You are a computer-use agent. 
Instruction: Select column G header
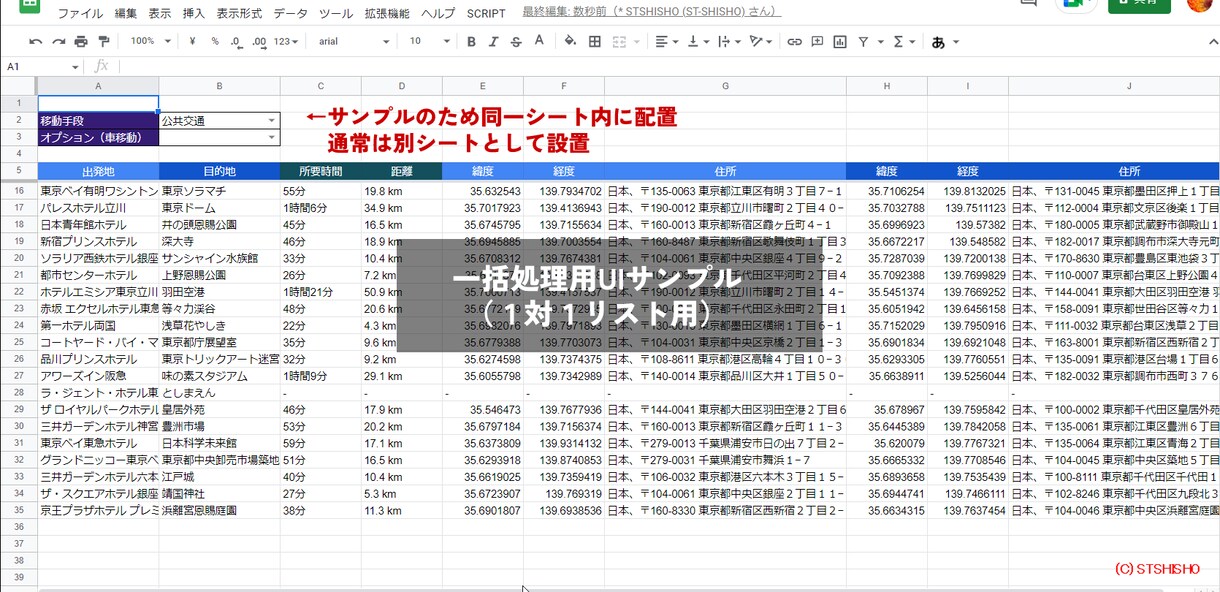click(x=725, y=86)
